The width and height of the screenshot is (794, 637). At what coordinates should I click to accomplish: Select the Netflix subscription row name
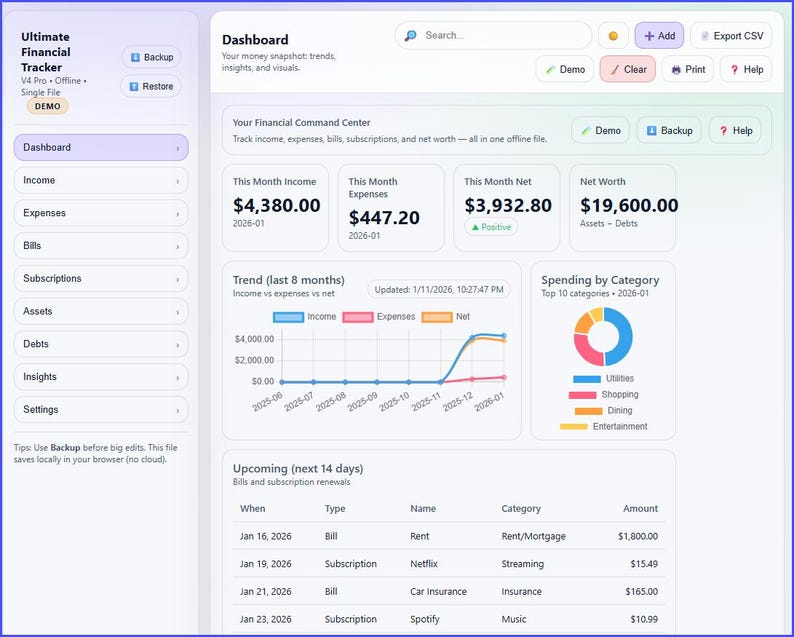tap(424, 564)
